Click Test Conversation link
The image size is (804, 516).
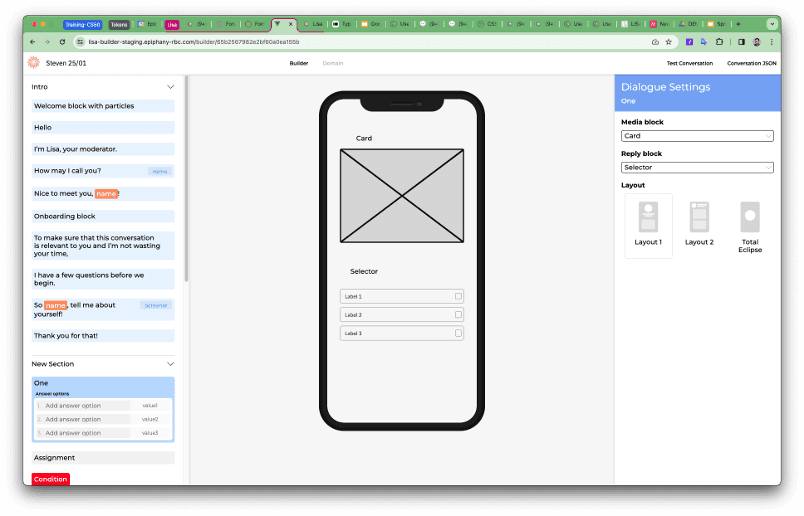pyautogui.click(x=690, y=63)
